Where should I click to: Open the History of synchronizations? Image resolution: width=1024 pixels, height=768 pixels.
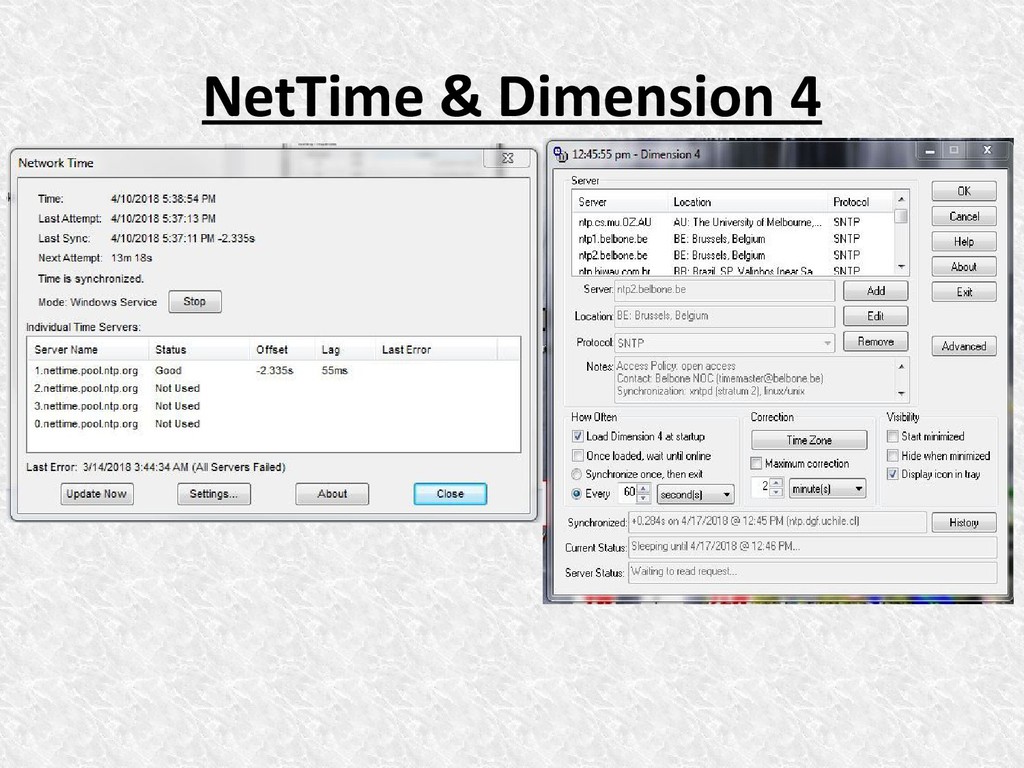(x=964, y=522)
